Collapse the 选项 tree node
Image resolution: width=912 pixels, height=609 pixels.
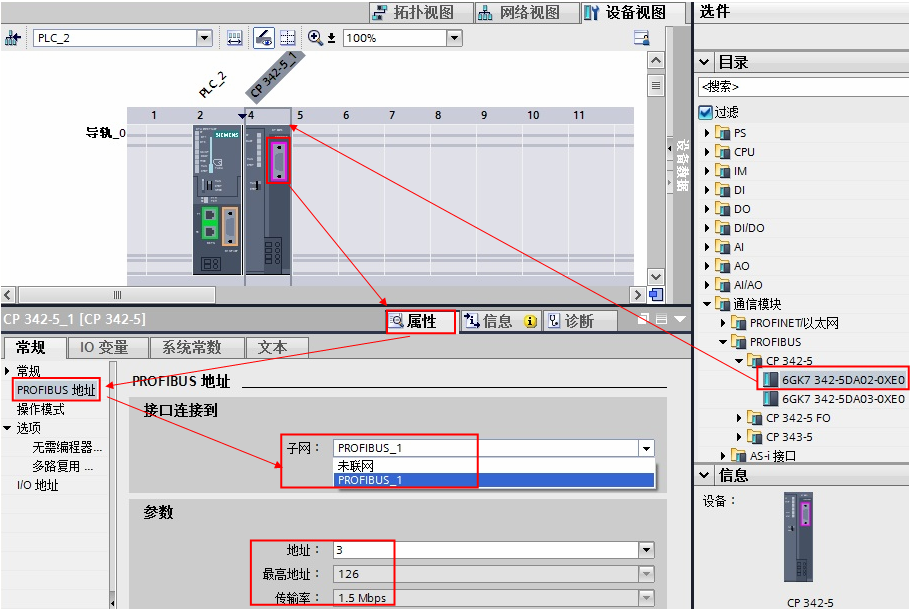[7, 428]
